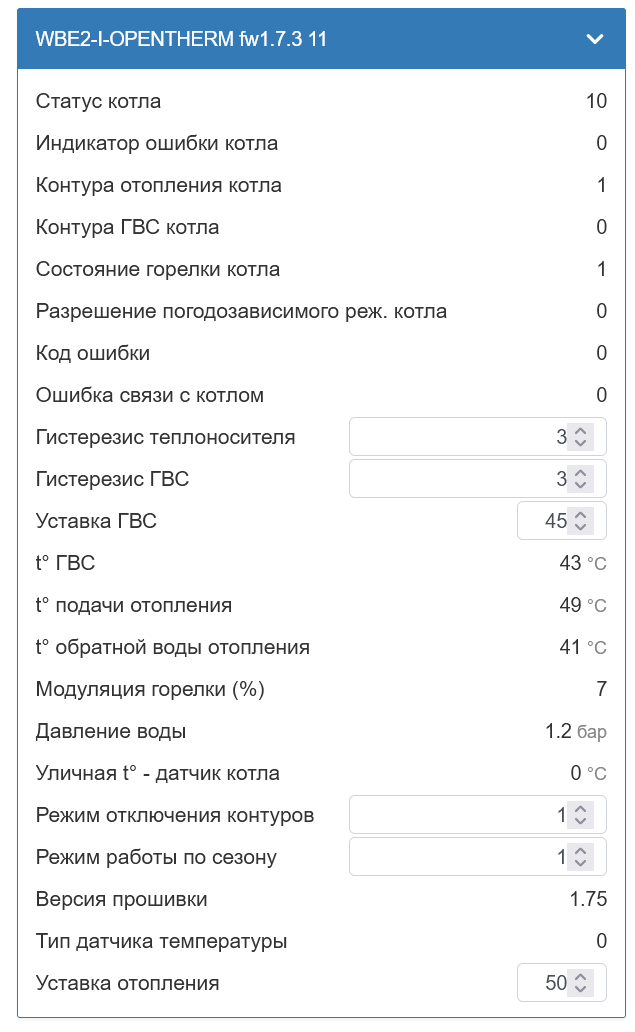Collapse the WBE2-I-OPENTHERM panel chevron

595,39
